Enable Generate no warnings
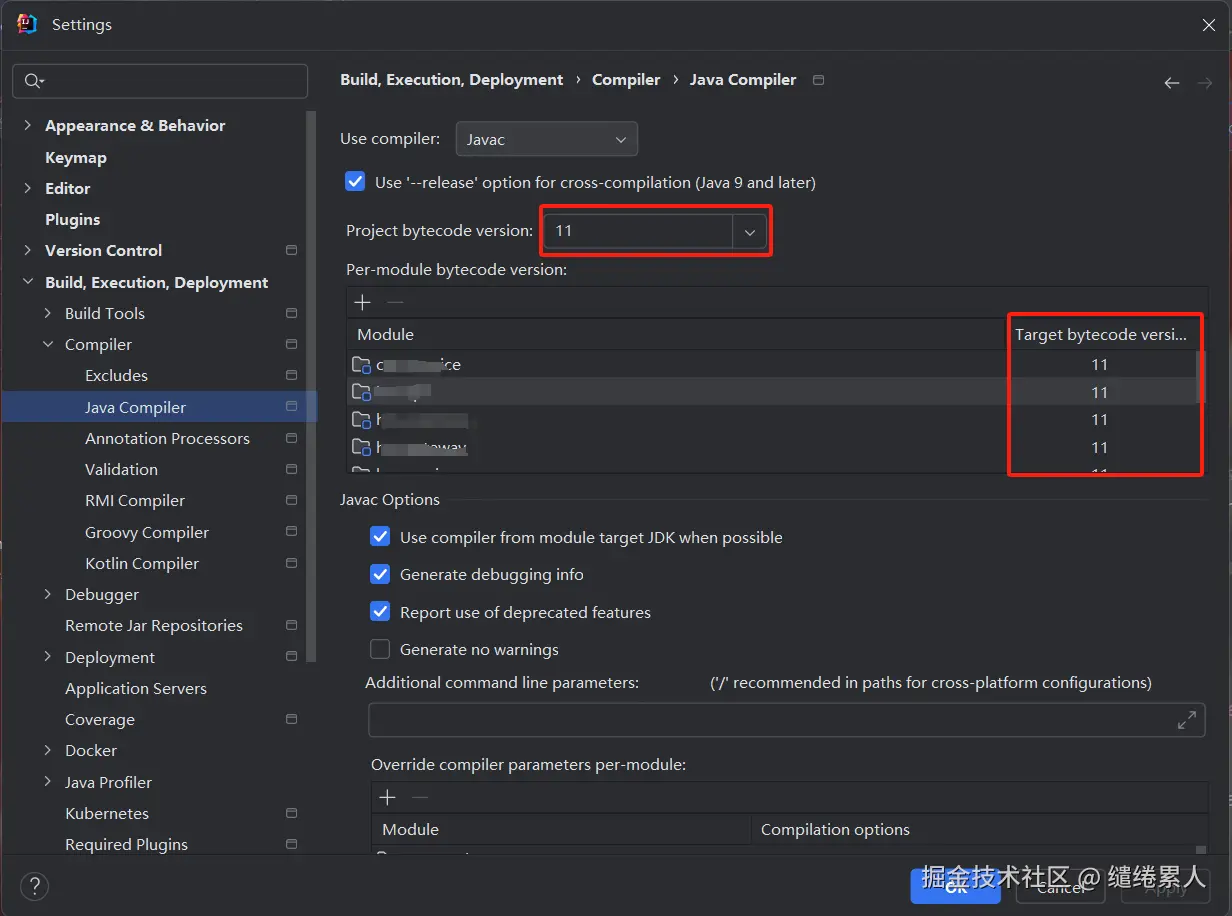The height and width of the screenshot is (916, 1232). coord(380,649)
